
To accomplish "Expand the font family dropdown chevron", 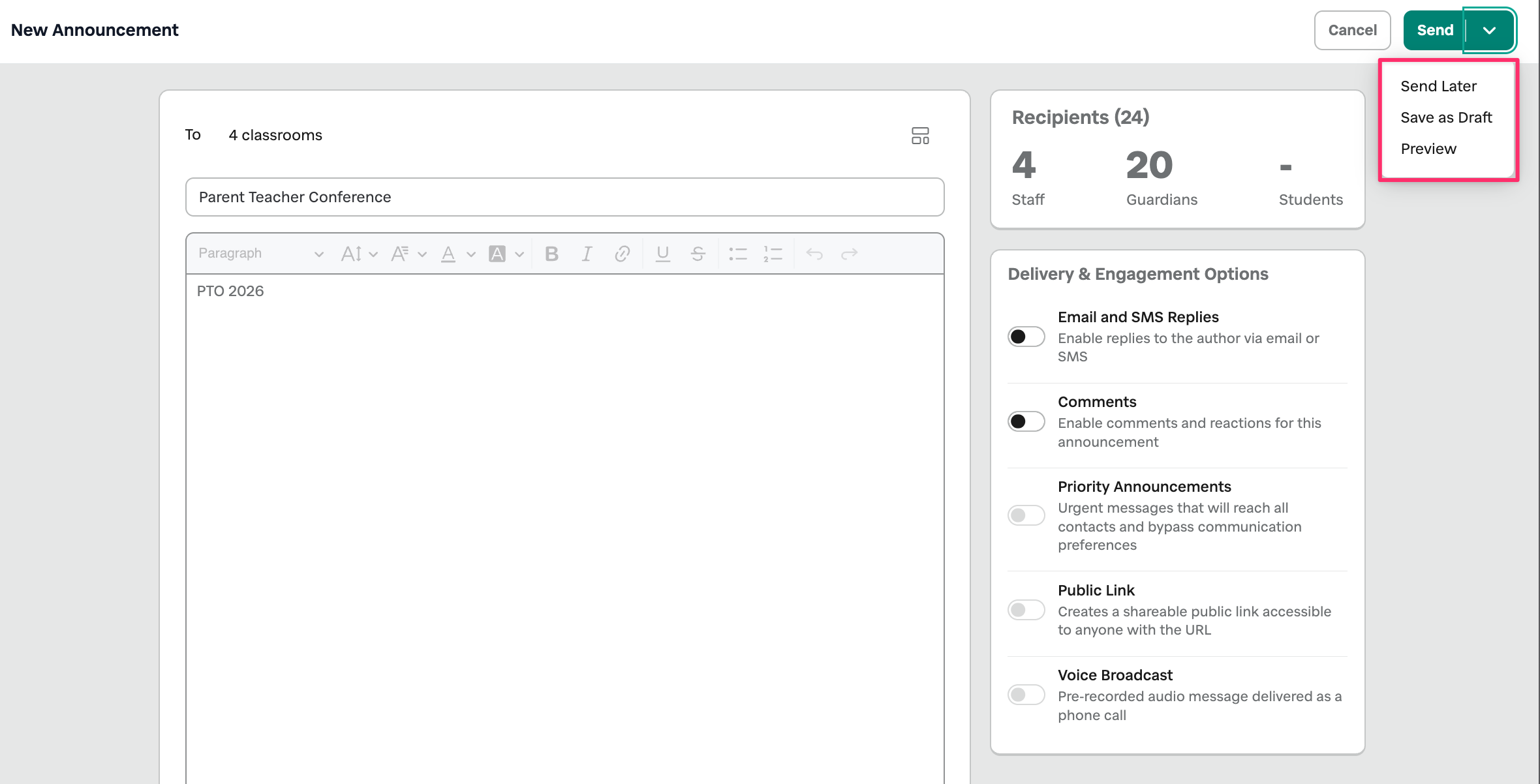I will coord(422,254).
